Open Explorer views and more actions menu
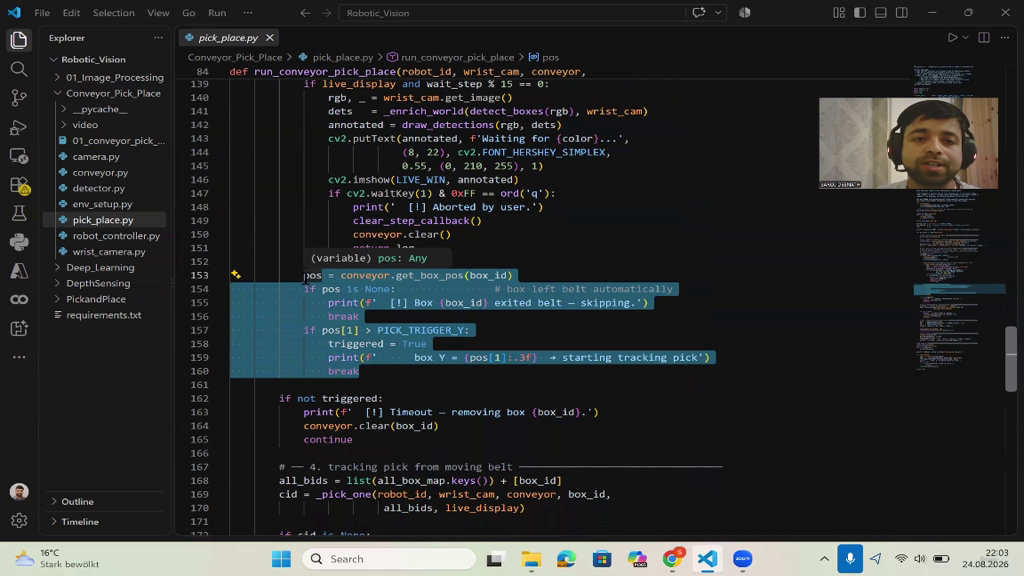Image resolution: width=1024 pixels, height=576 pixels. click(x=158, y=38)
